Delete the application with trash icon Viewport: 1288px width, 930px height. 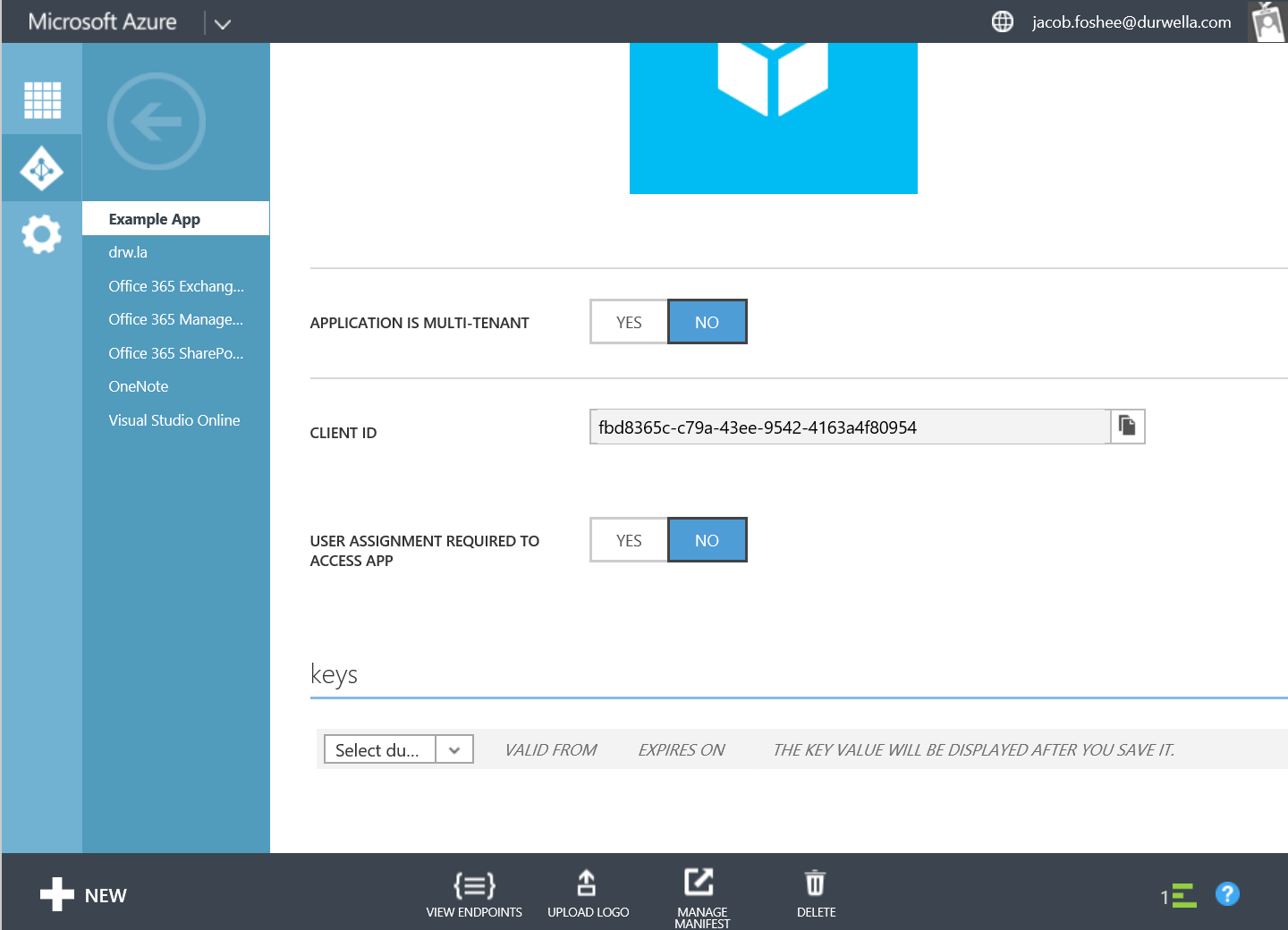(x=816, y=894)
